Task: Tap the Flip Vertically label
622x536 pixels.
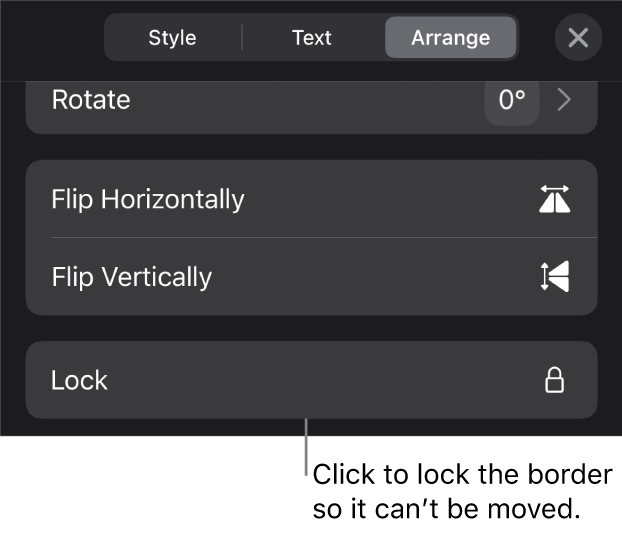Action: (x=131, y=277)
